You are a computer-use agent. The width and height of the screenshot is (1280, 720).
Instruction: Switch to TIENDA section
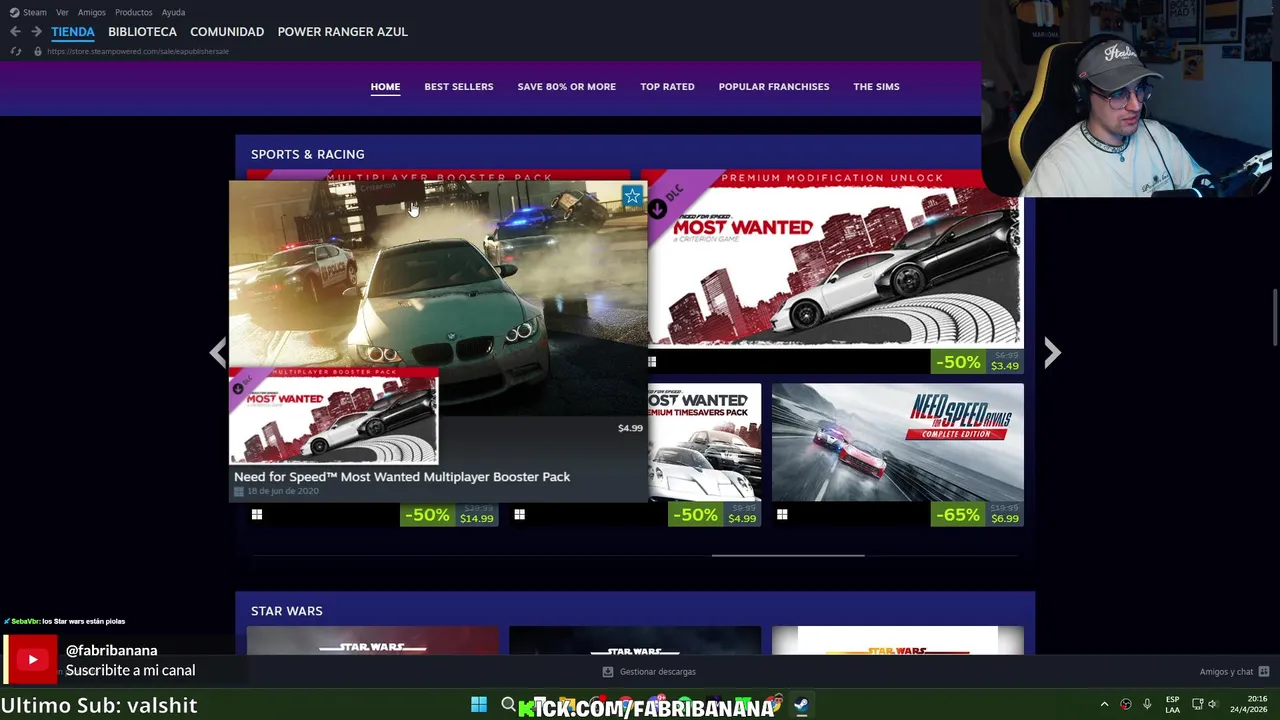pos(73,32)
